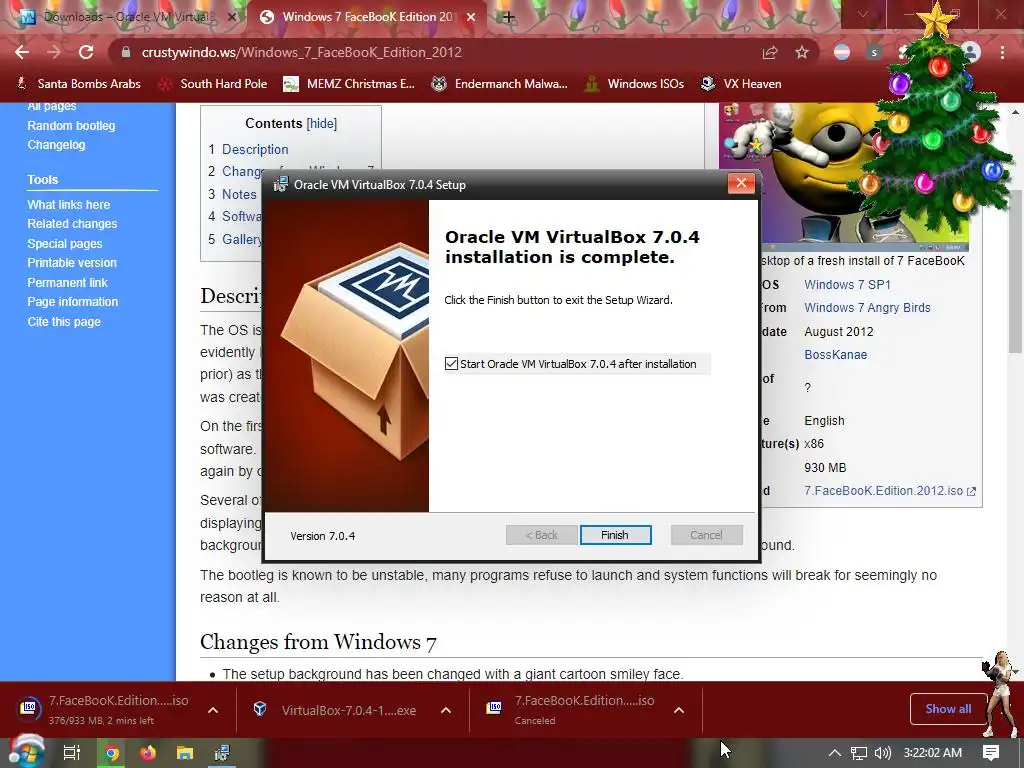Click the ISO icon of the downloading file

(28, 707)
